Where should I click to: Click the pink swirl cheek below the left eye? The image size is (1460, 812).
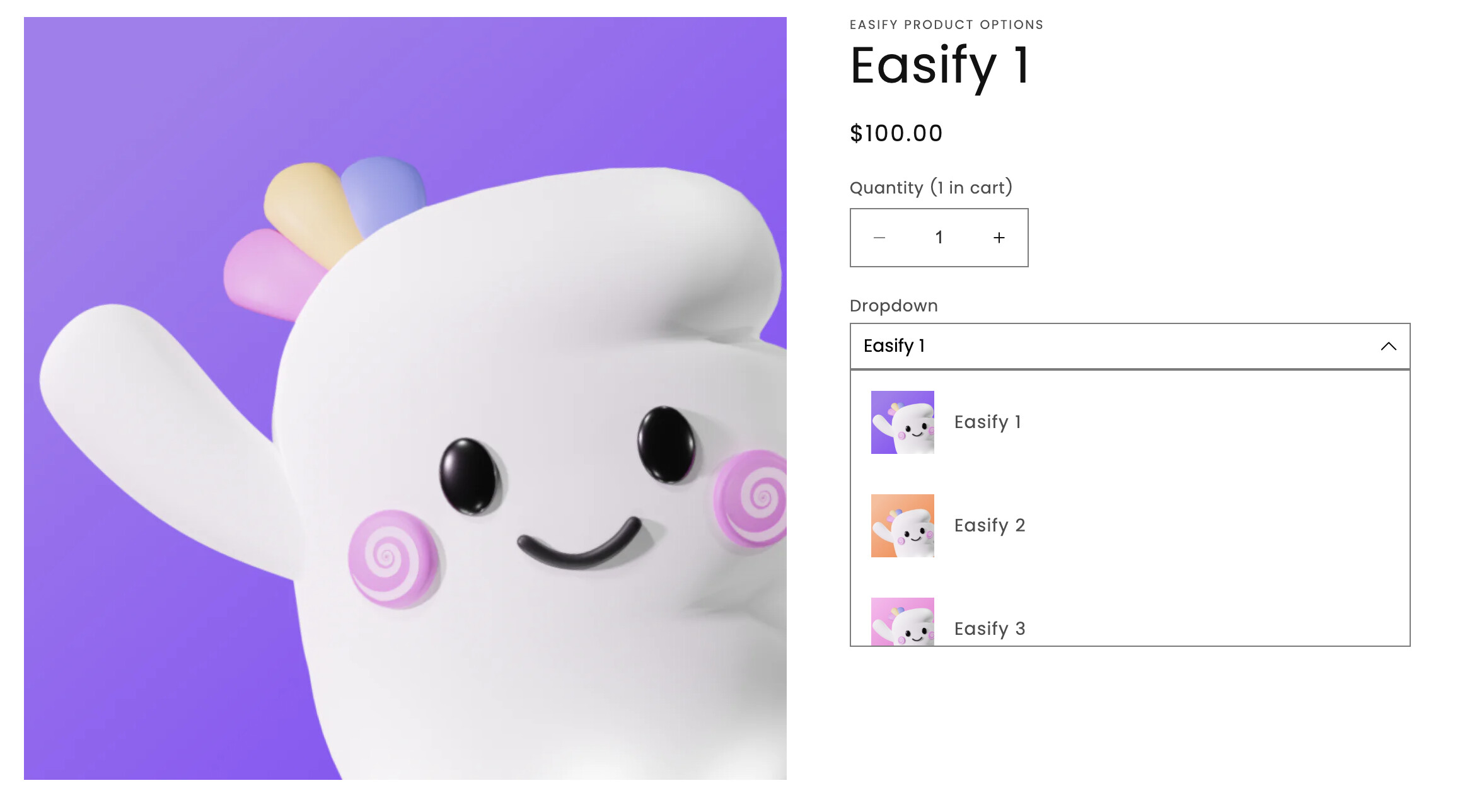point(392,559)
